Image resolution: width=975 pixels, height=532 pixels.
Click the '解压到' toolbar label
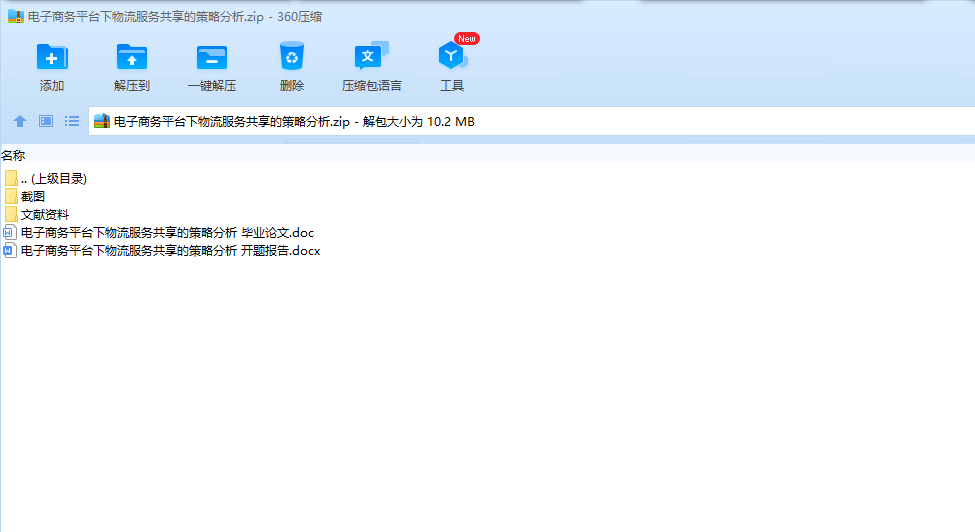pos(132,86)
